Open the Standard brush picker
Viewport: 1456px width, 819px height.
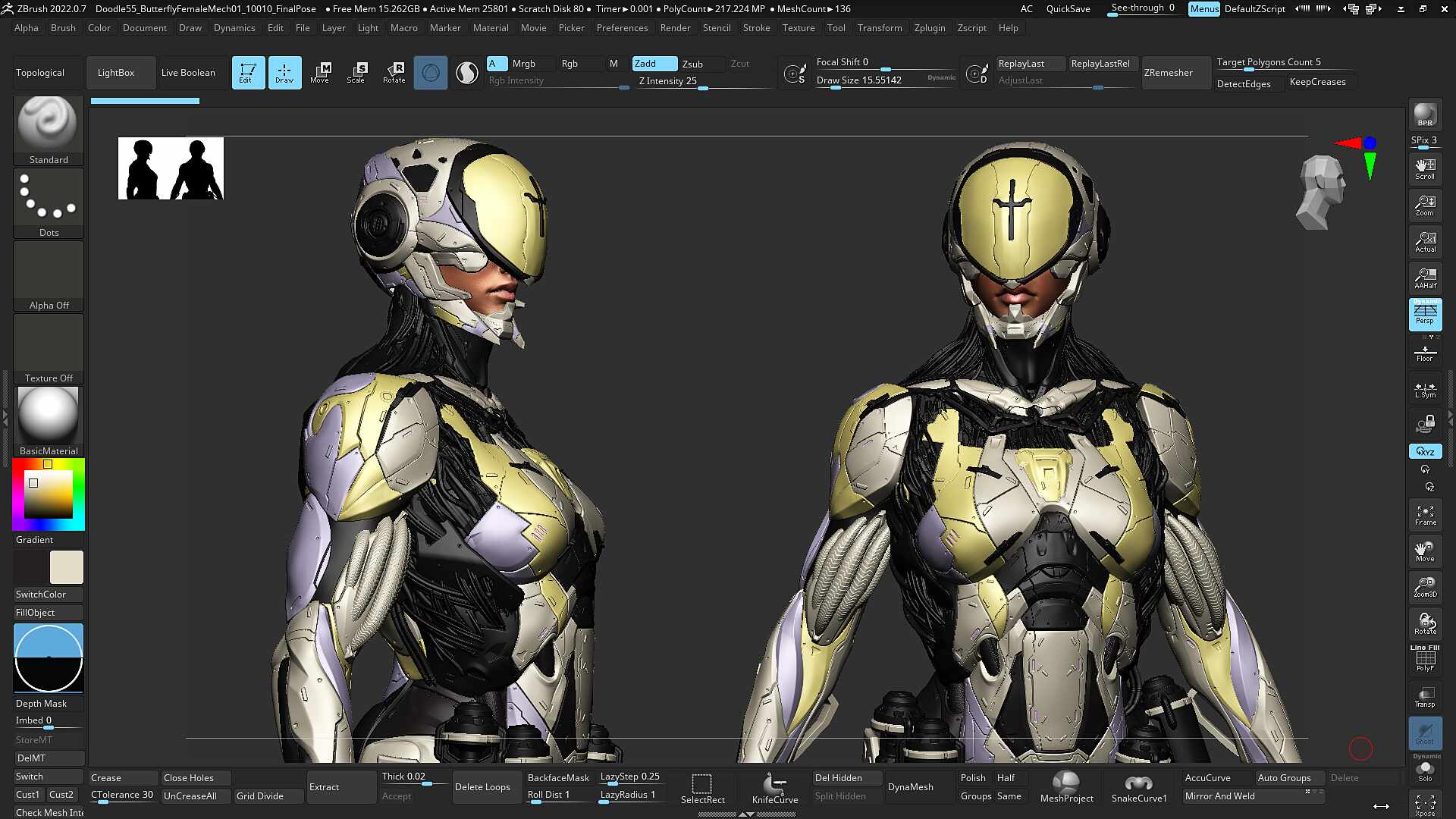point(49,130)
